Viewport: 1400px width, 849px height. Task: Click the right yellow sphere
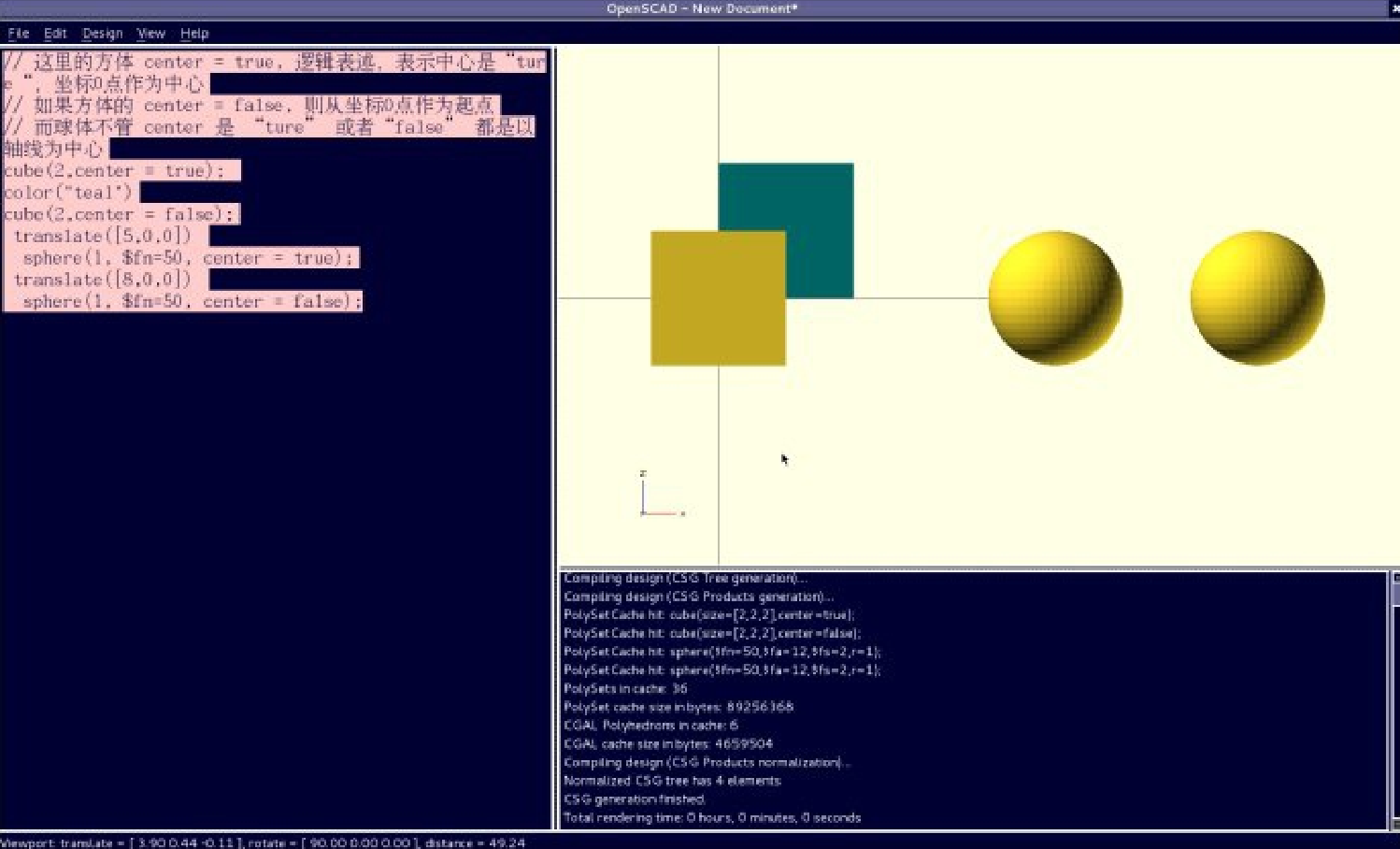(x=1257, y=297)
